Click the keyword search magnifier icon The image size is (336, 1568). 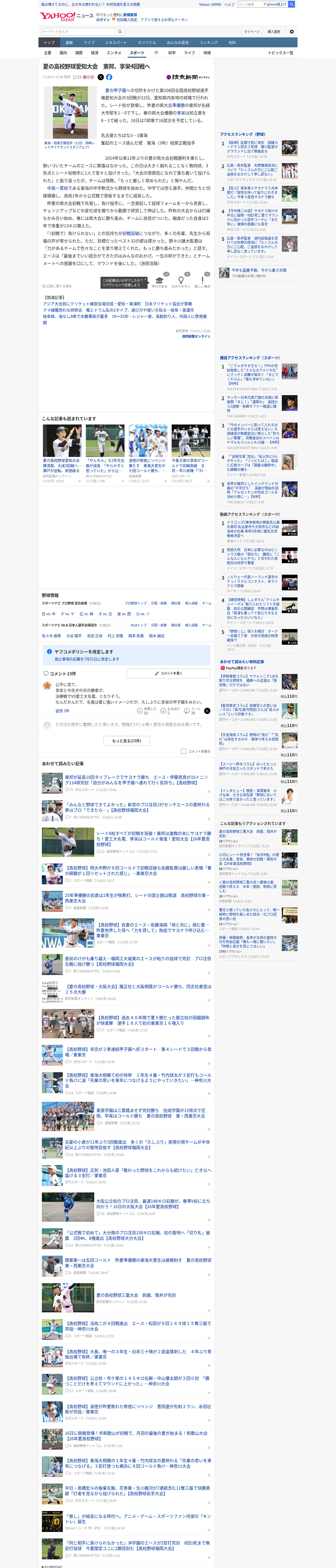[x=120, y=32]
